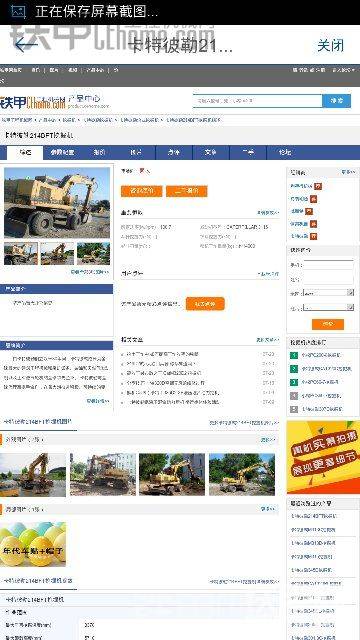Click the first orange button above the spec list

click(x=141, y=191)
